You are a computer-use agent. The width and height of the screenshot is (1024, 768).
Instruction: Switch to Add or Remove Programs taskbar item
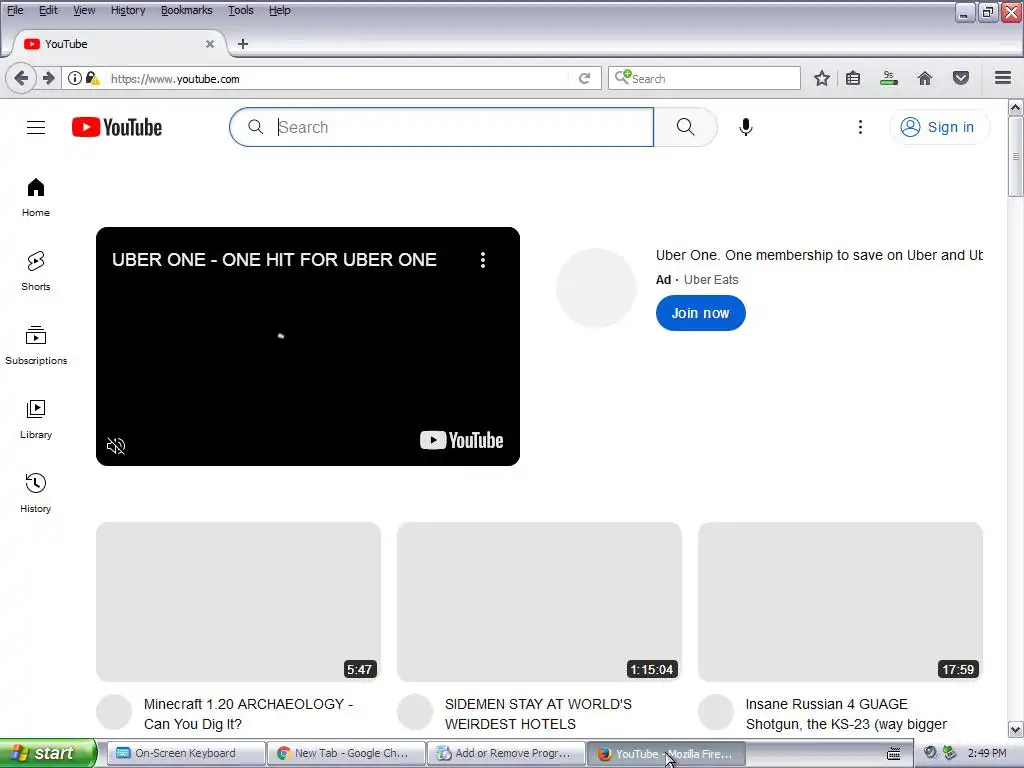[x=506, y=753]
